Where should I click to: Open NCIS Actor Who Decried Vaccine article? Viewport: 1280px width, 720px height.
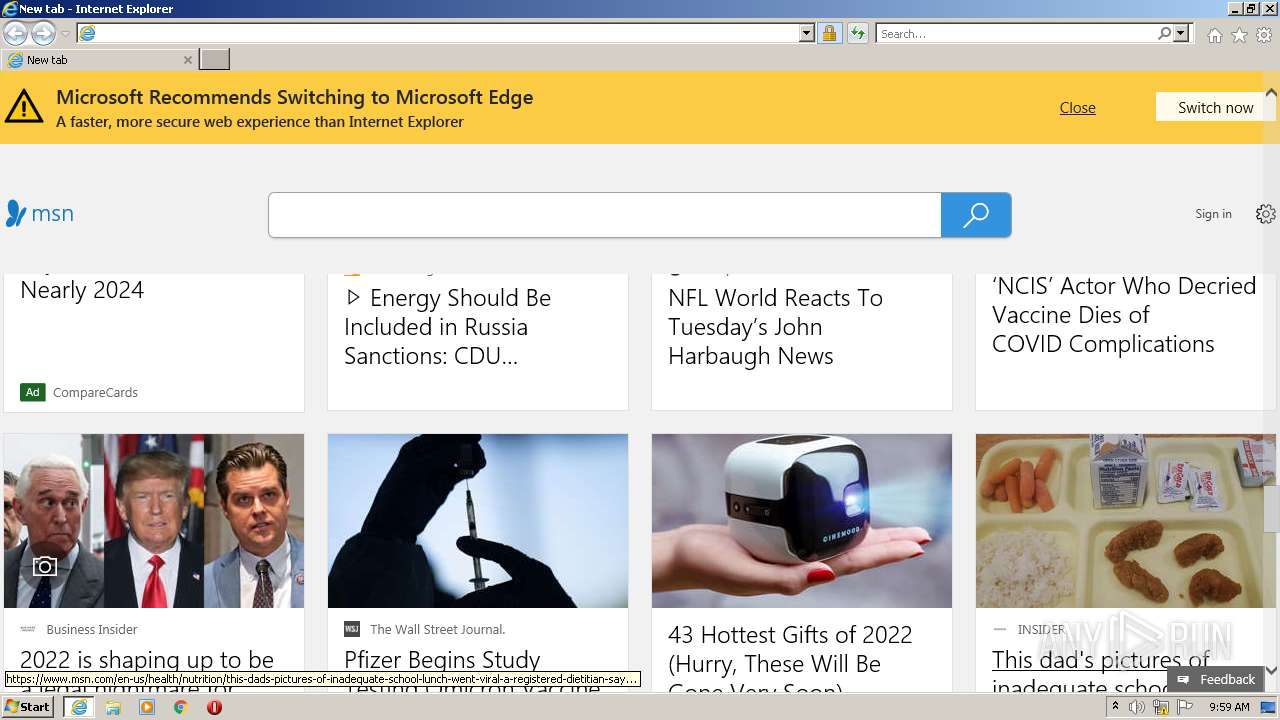(1124, 315)
